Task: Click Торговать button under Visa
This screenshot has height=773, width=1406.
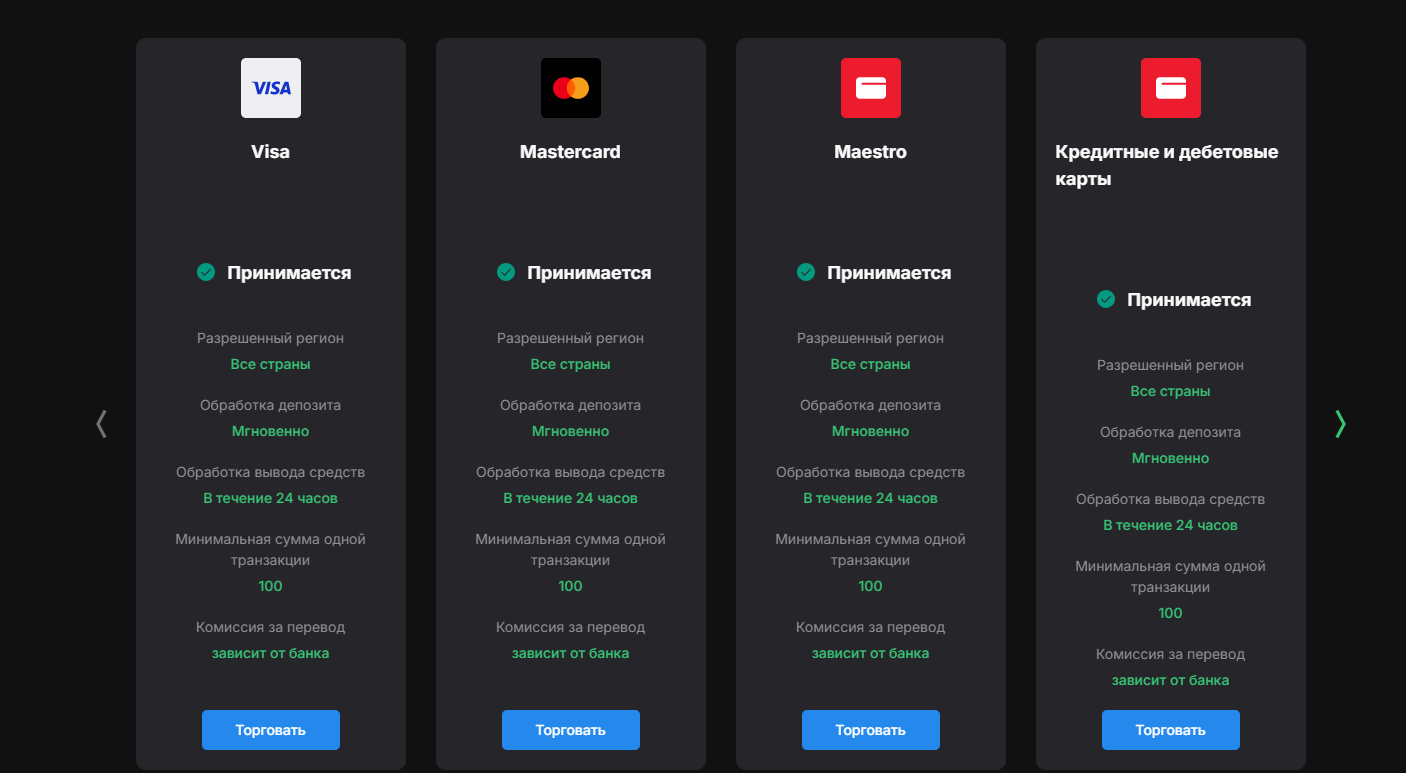Action: tap(271, 730)
